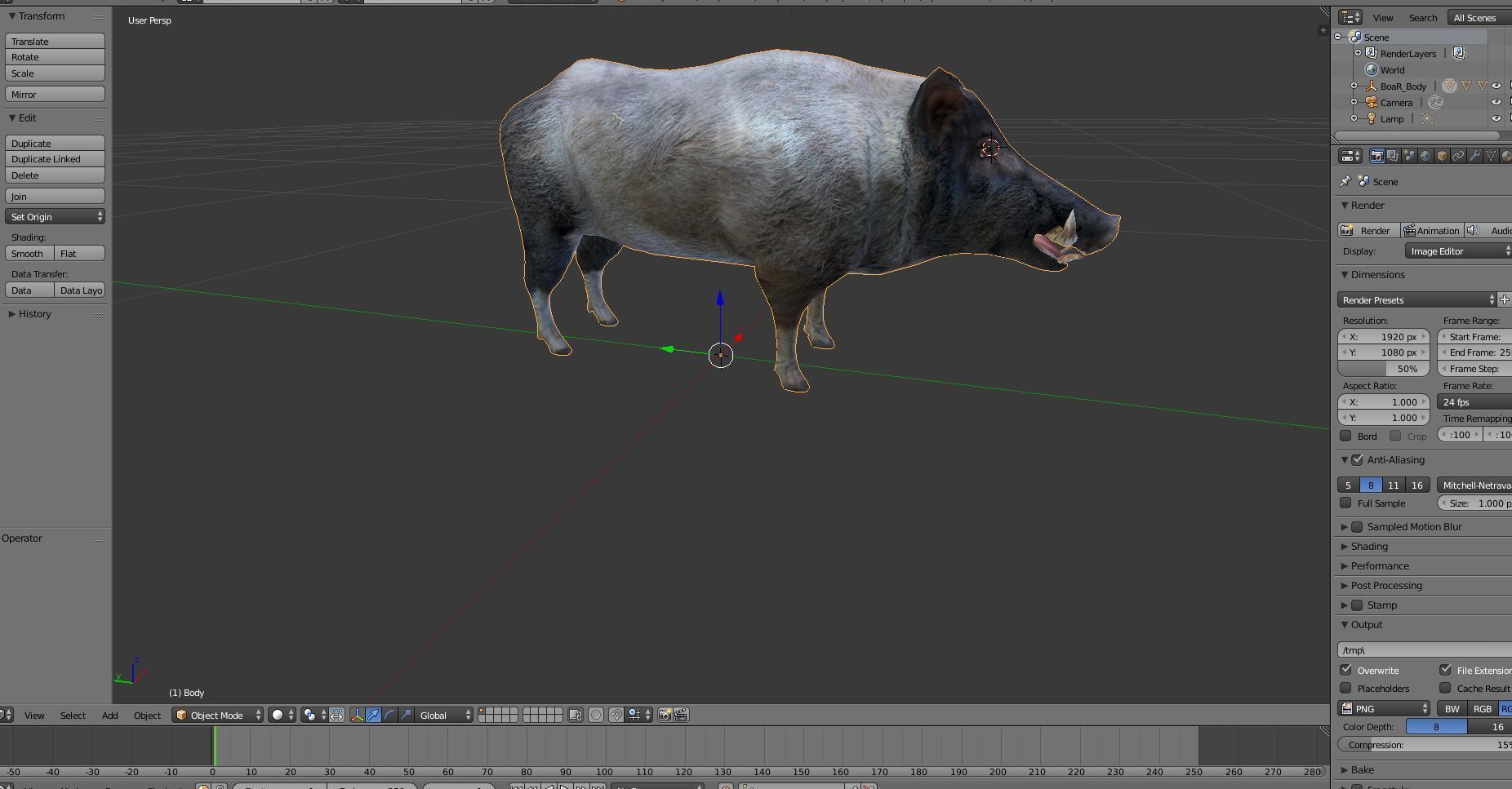The image size is (1512, 789).
Task: Click the BoaR_Body armature icon in outliner
Action: click(1372, 86)
